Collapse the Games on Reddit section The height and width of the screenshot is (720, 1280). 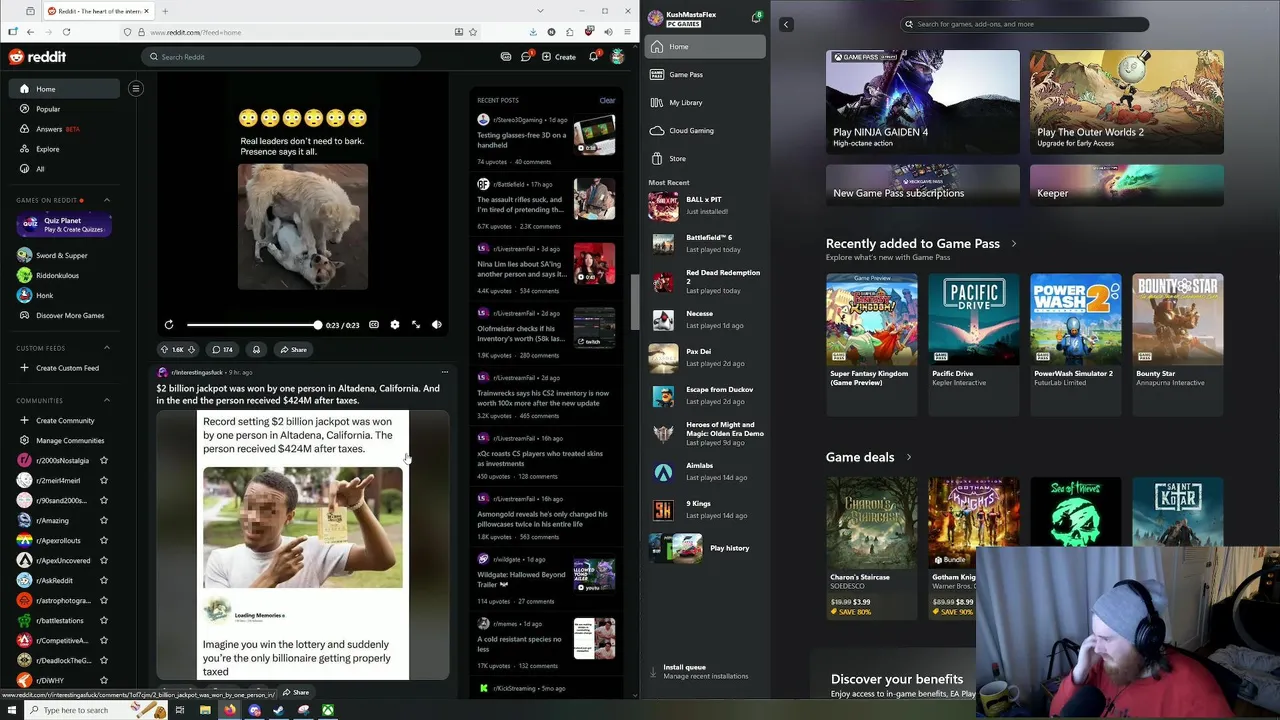click(107, 200)
